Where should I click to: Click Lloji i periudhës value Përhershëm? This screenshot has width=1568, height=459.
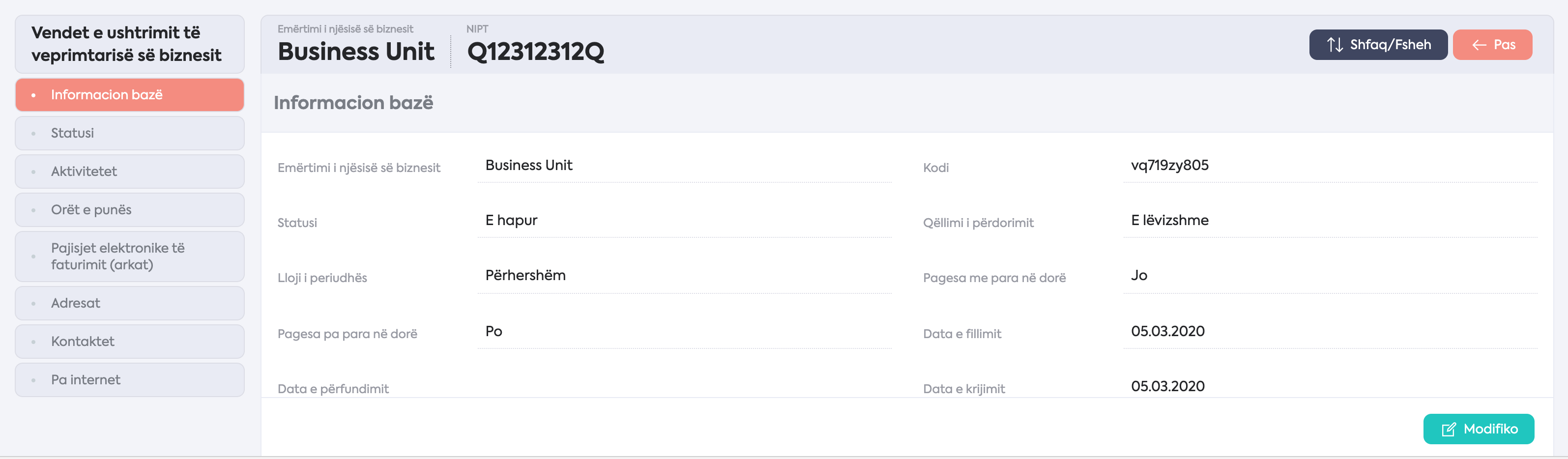click(x=684, y=276)
